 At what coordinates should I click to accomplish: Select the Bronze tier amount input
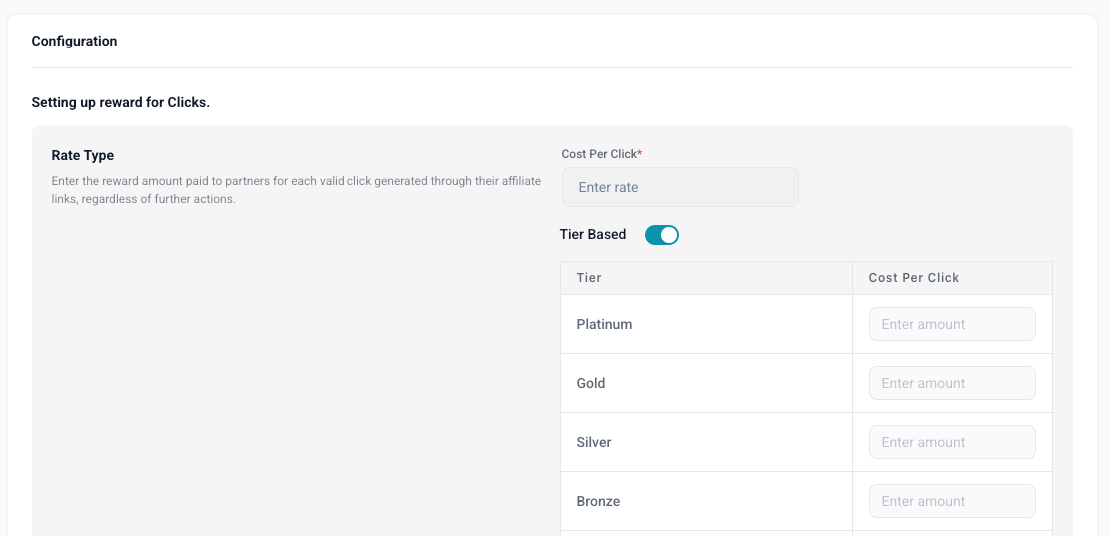pyautogui.click(x=952, y=501)
